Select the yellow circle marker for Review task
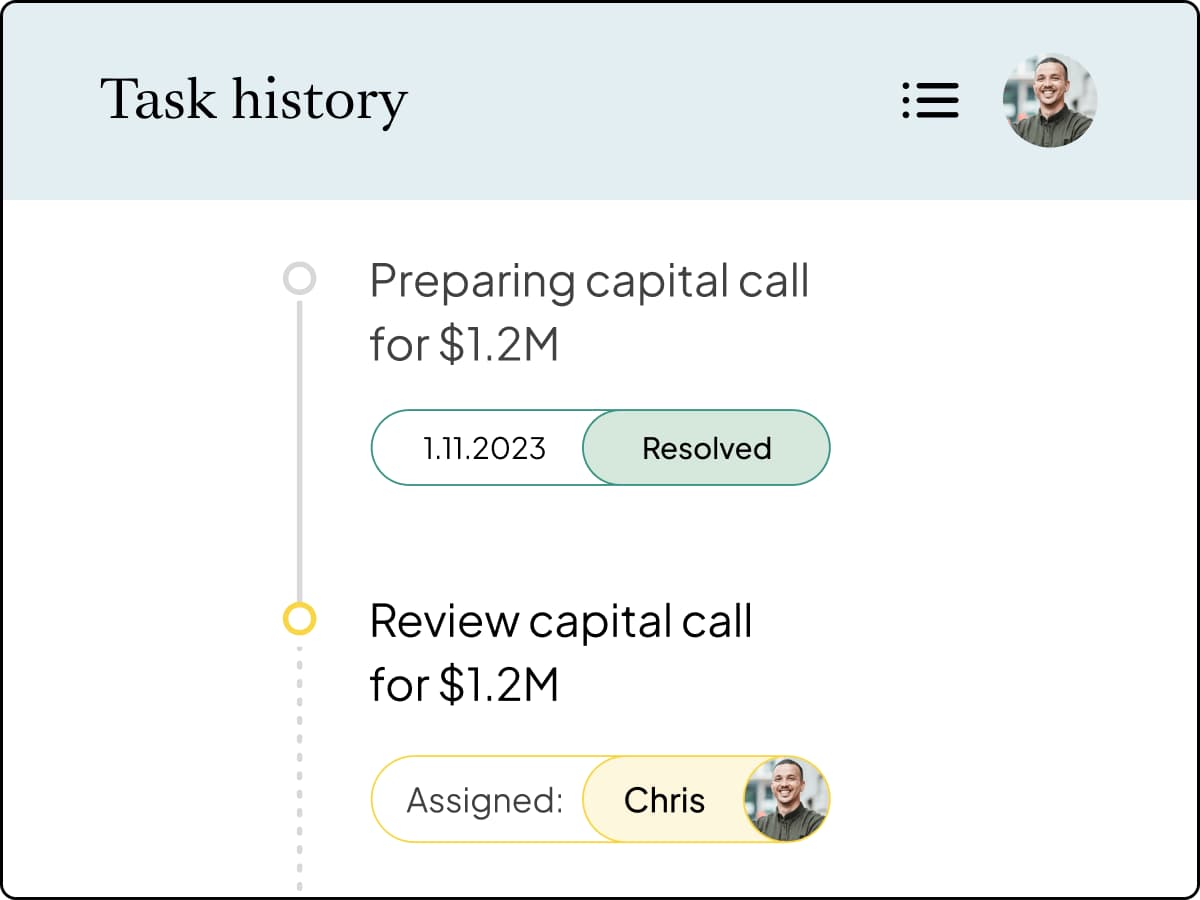The width and height of the screenshot is (1200, 900). pos(299,619)
